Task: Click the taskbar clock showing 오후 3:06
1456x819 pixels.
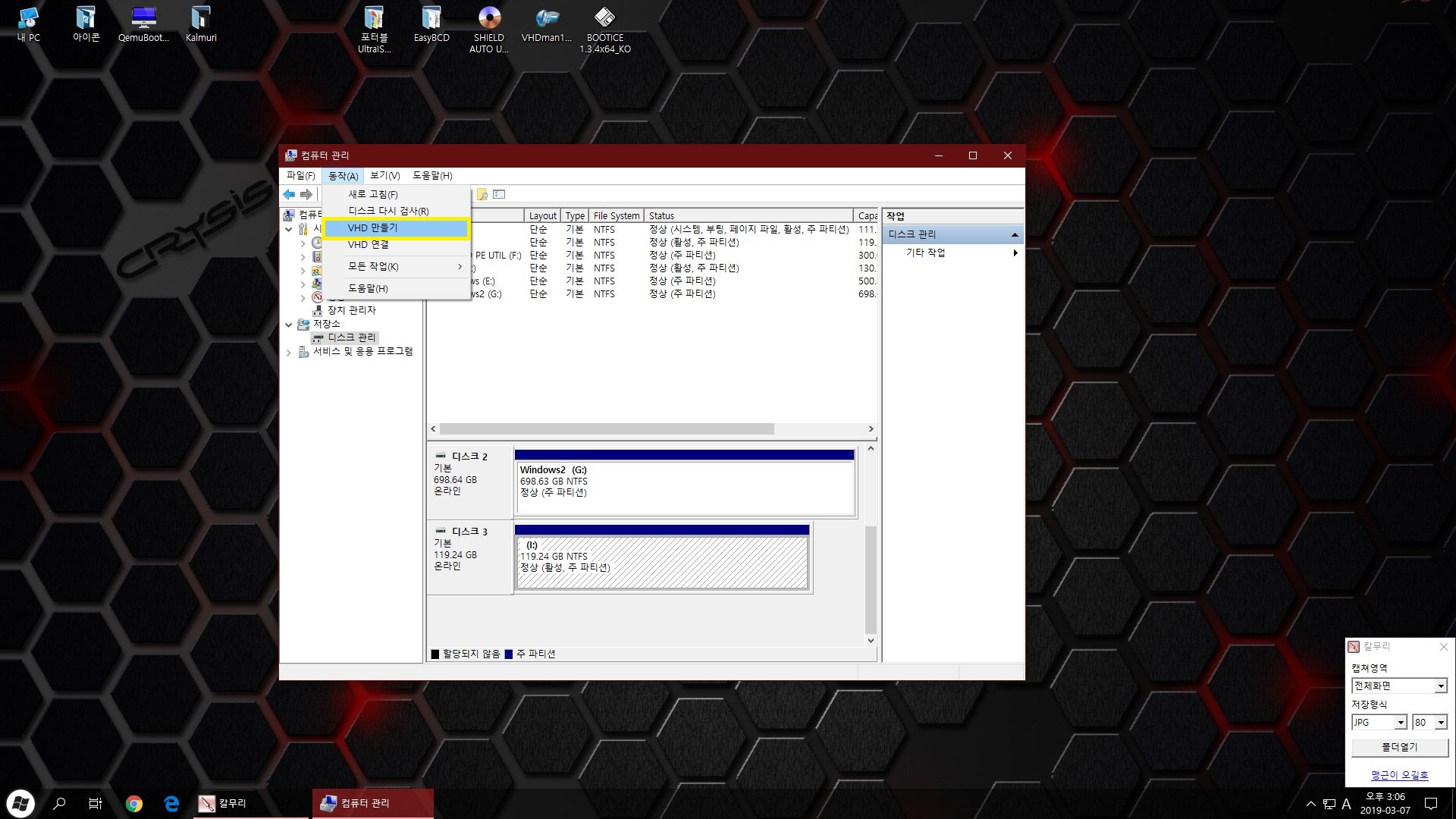Action: [x=1385, y=803]
